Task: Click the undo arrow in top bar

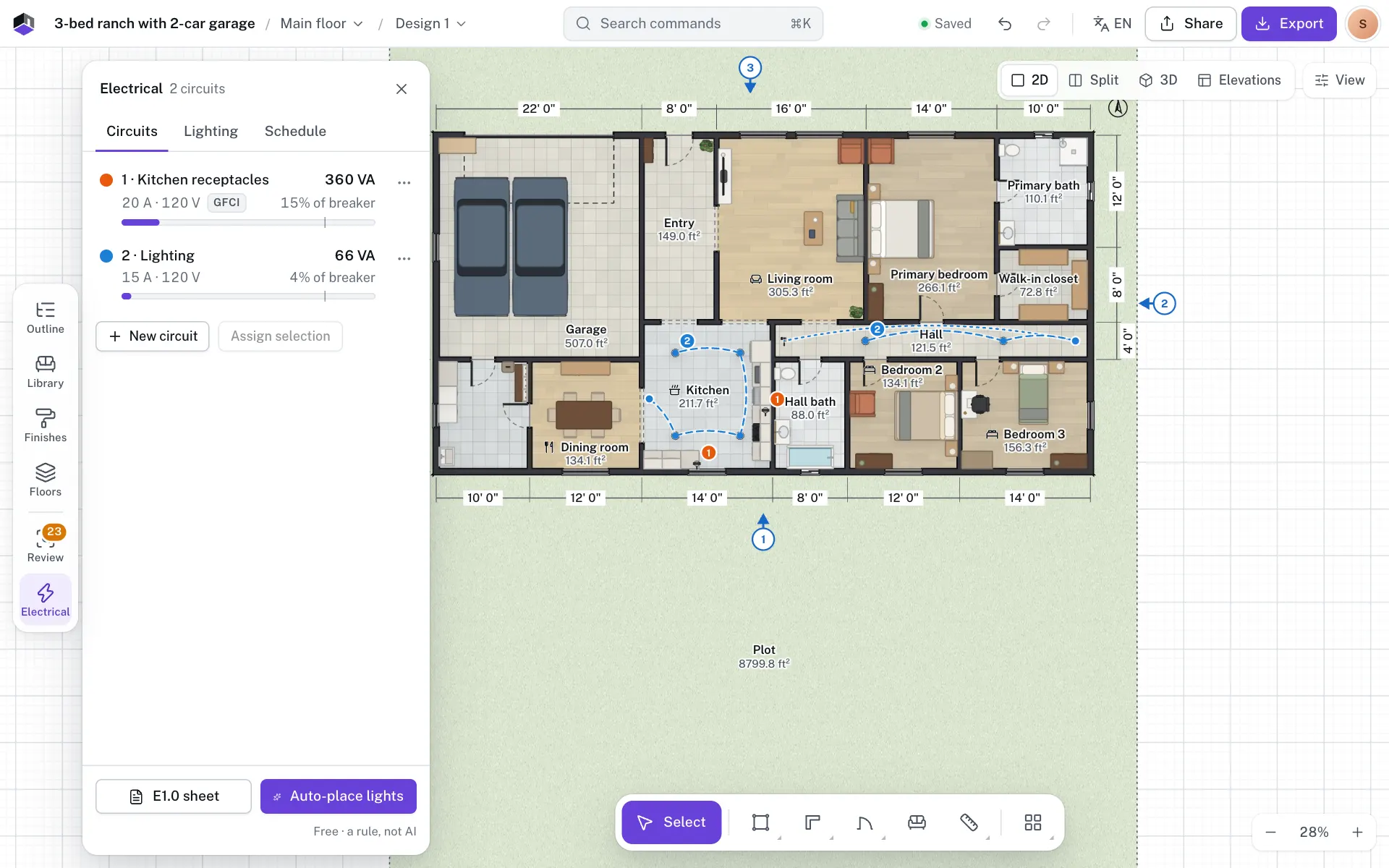Action: [1005, 24]
